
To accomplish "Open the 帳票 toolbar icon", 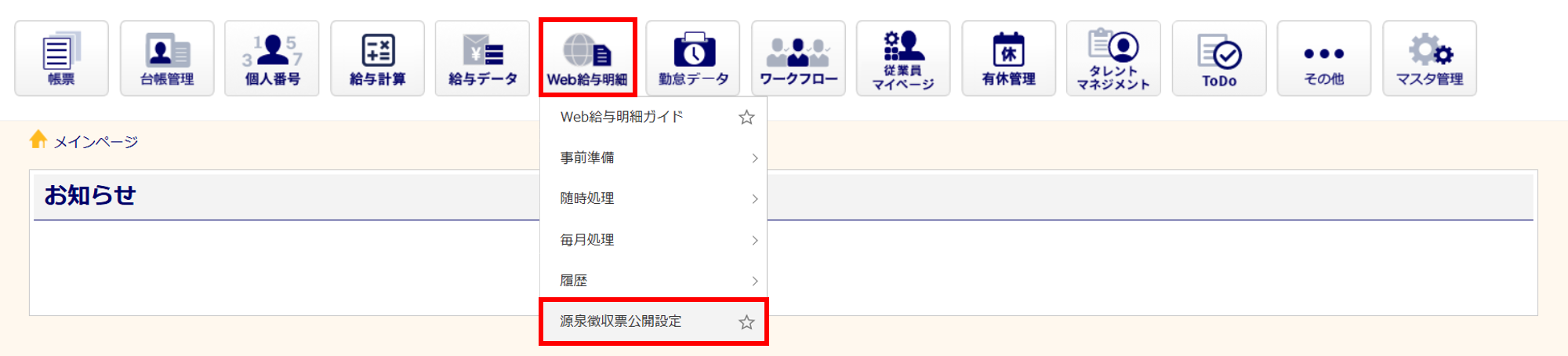I will (61, 59).
